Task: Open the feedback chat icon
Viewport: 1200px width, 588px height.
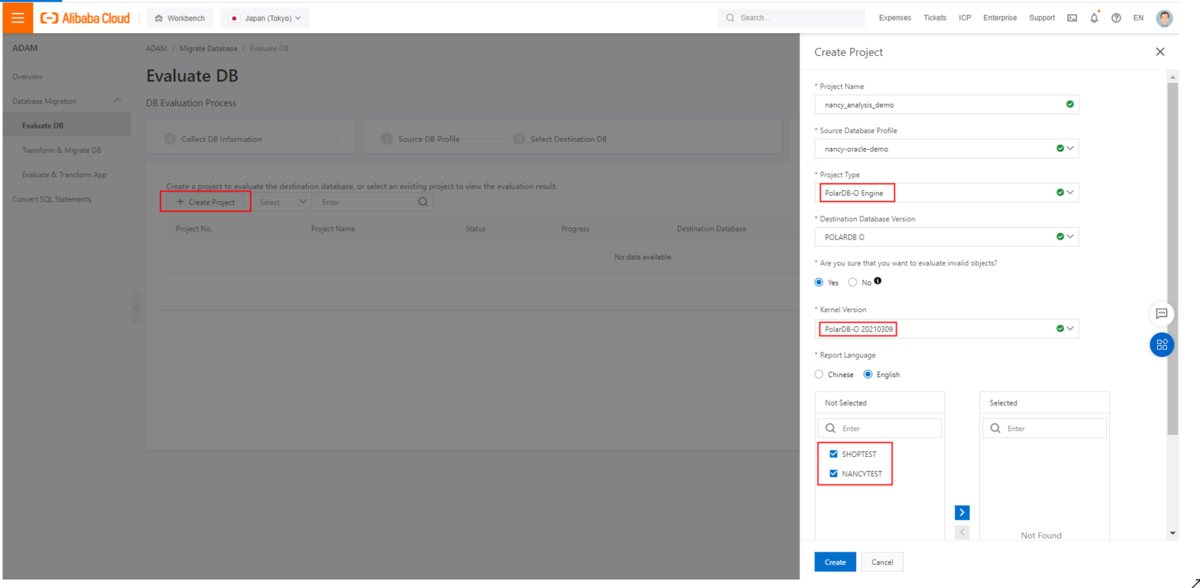Action: point(1161,313)
